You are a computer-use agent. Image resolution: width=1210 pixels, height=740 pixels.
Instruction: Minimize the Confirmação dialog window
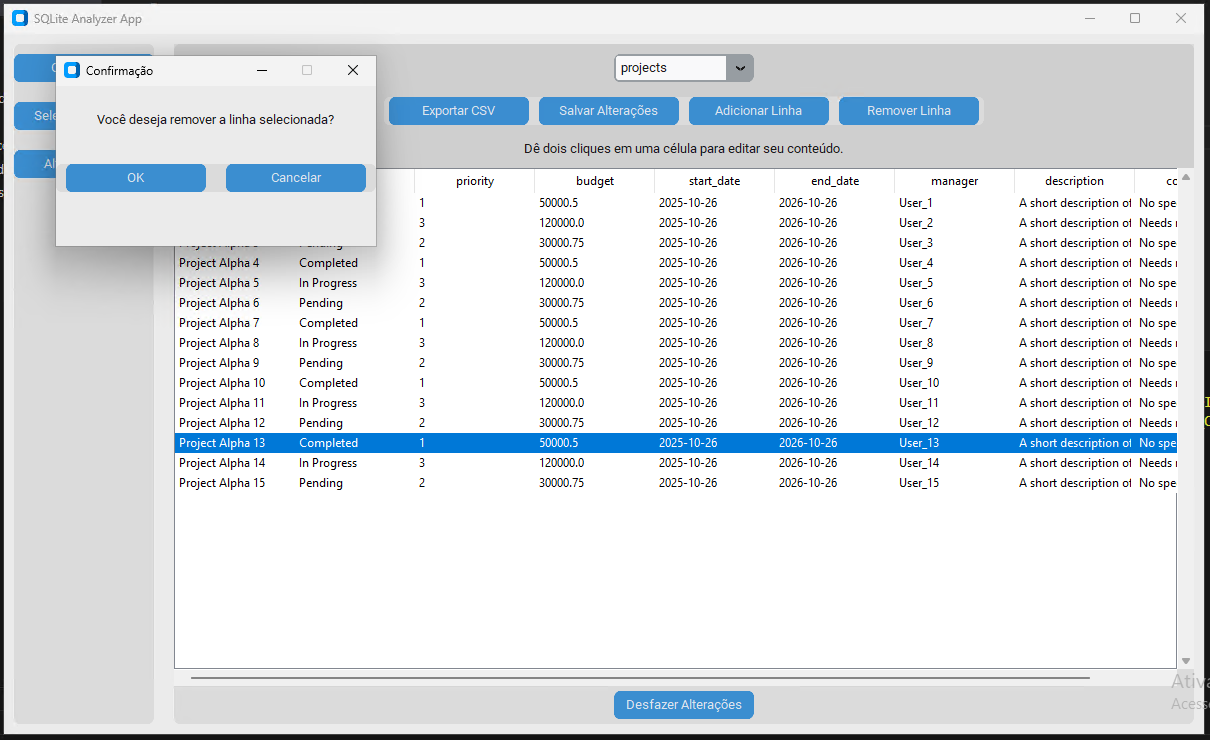[x=261, y=70]
